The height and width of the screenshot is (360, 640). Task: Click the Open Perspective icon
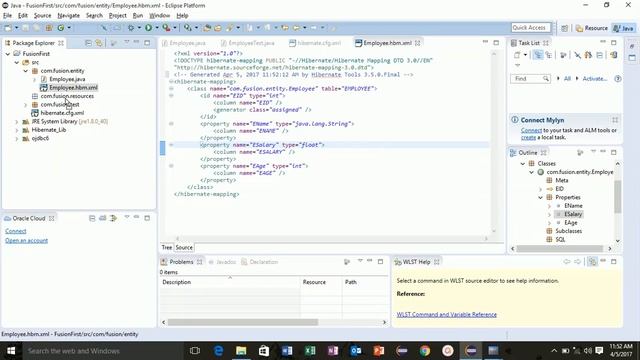click(564, 28)
